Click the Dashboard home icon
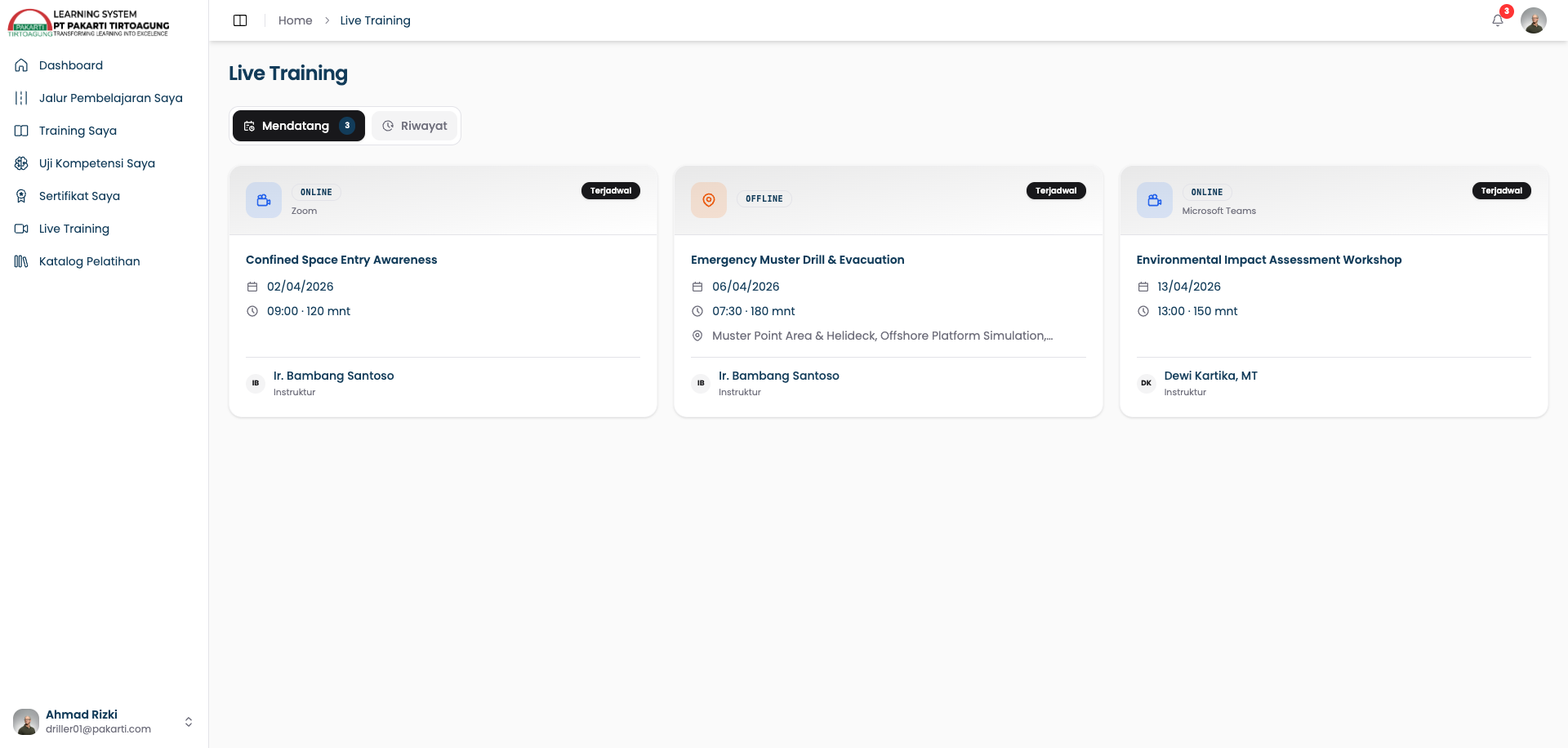The height and width of the screenshot is (748, 1568). pyautogui.click(x=21, y=65)
